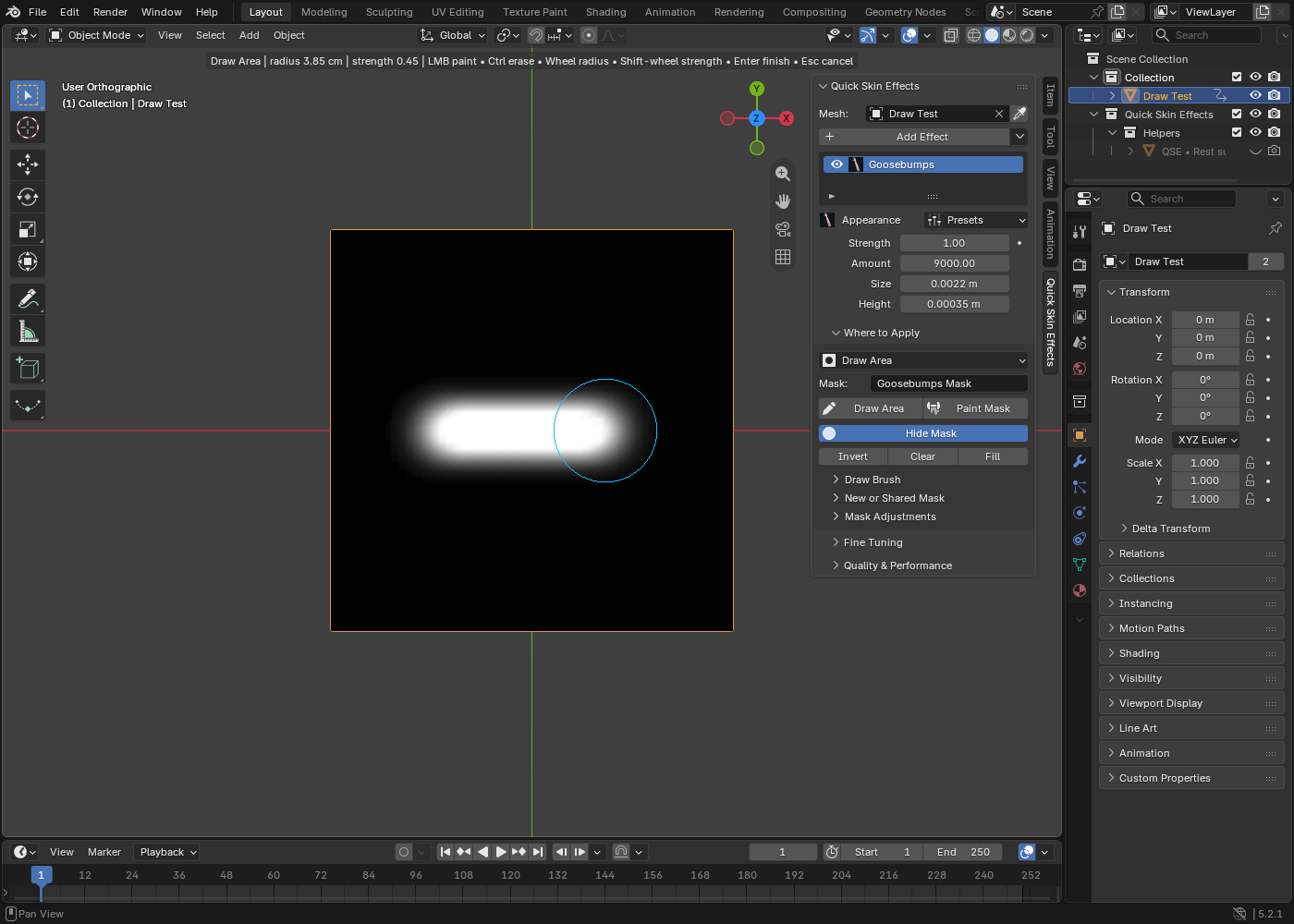This screenshot has height=924, width=1294.
Task: Select the Rotate tool
Action: 28,197
